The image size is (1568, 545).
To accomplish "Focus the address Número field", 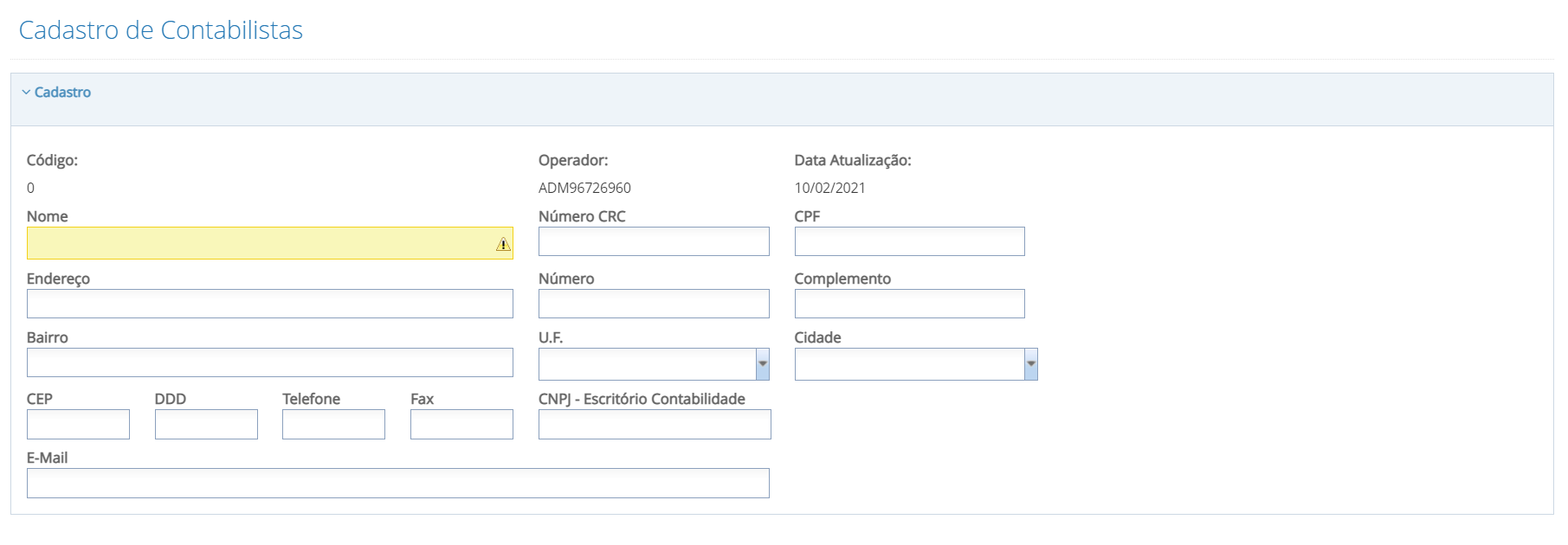I will click(x=654, y=304).
